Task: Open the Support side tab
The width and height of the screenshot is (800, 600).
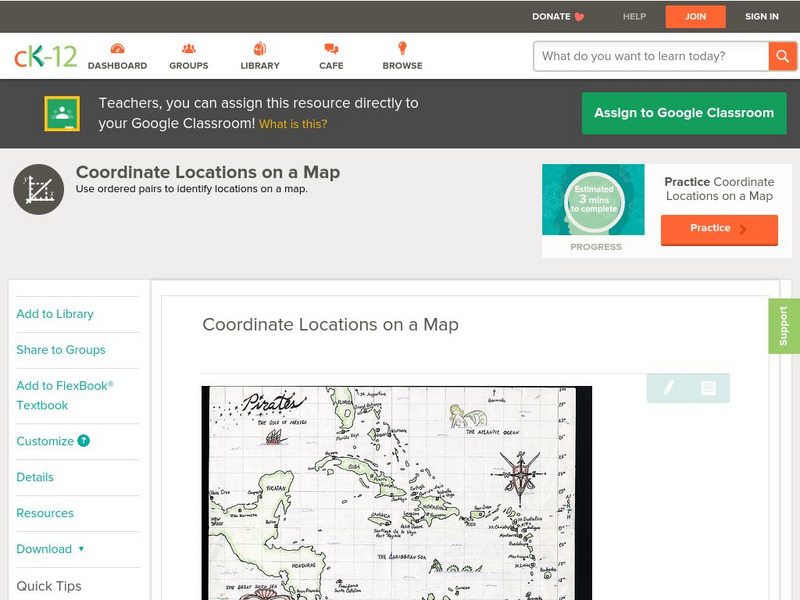Action: click(783, 326)
